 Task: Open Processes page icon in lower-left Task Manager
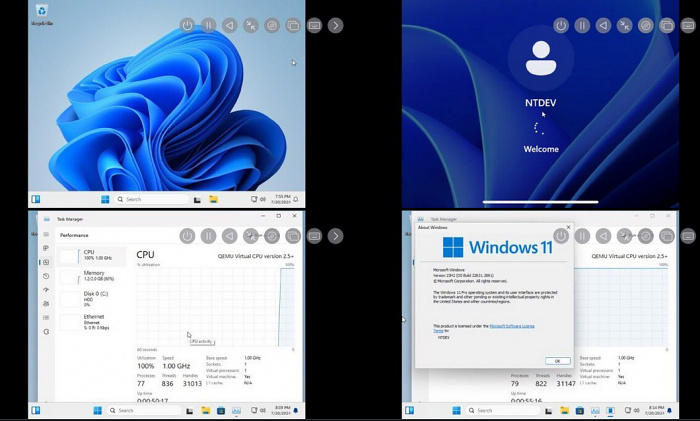click(x=46, y=248)
